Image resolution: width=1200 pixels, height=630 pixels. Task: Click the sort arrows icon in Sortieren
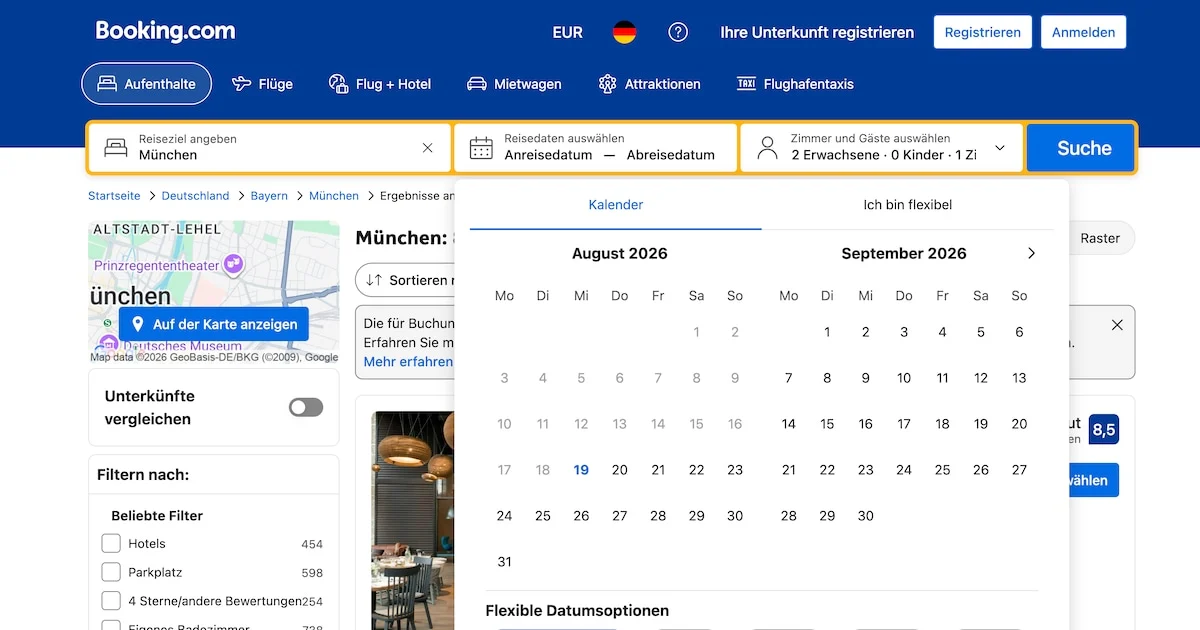click(x=374, y=280)
